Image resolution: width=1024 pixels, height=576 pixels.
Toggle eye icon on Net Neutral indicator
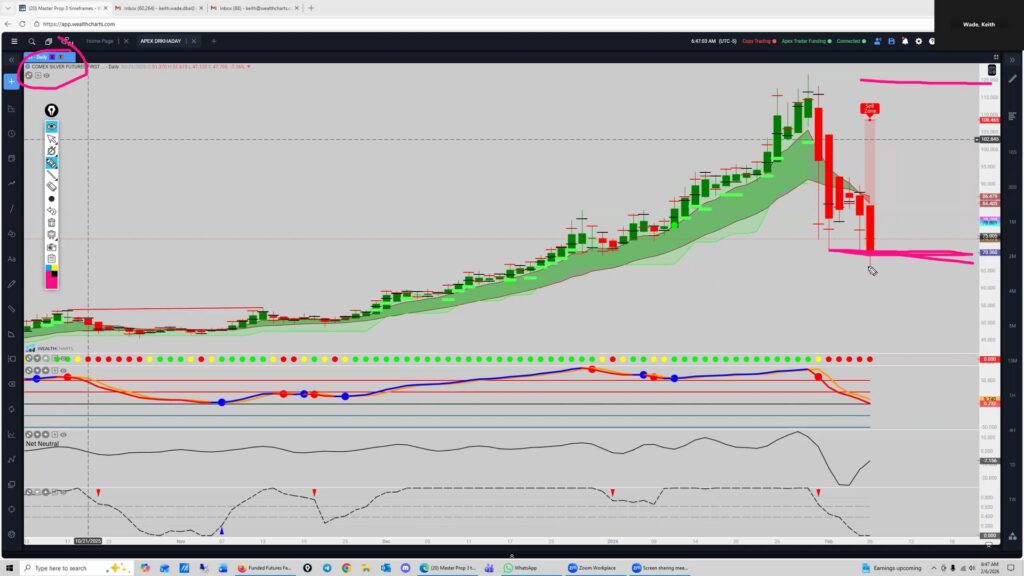63,435
